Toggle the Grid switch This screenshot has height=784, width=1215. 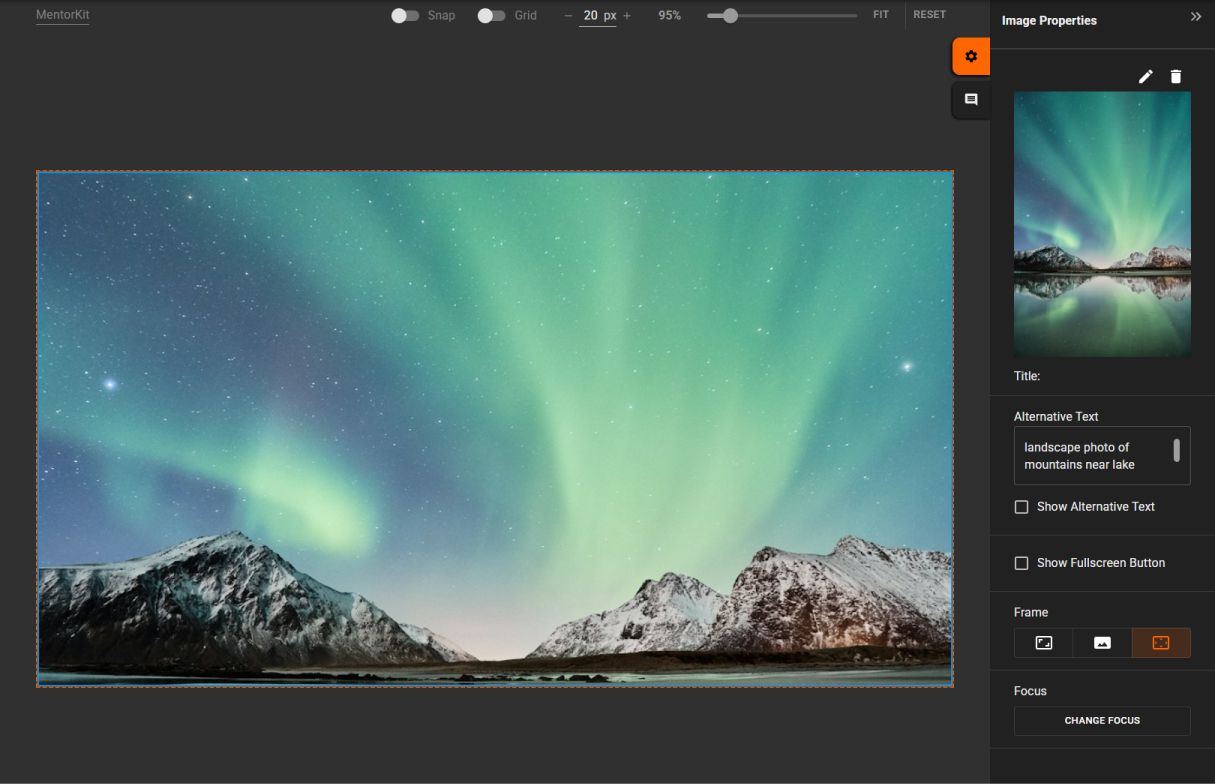(491, 15)
